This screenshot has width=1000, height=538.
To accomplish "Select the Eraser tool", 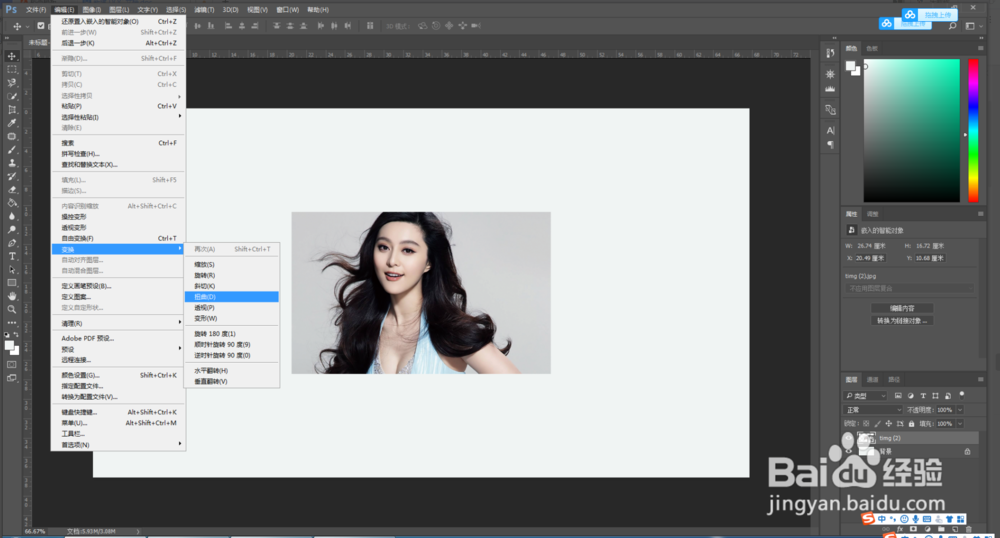I will point(11,190).
